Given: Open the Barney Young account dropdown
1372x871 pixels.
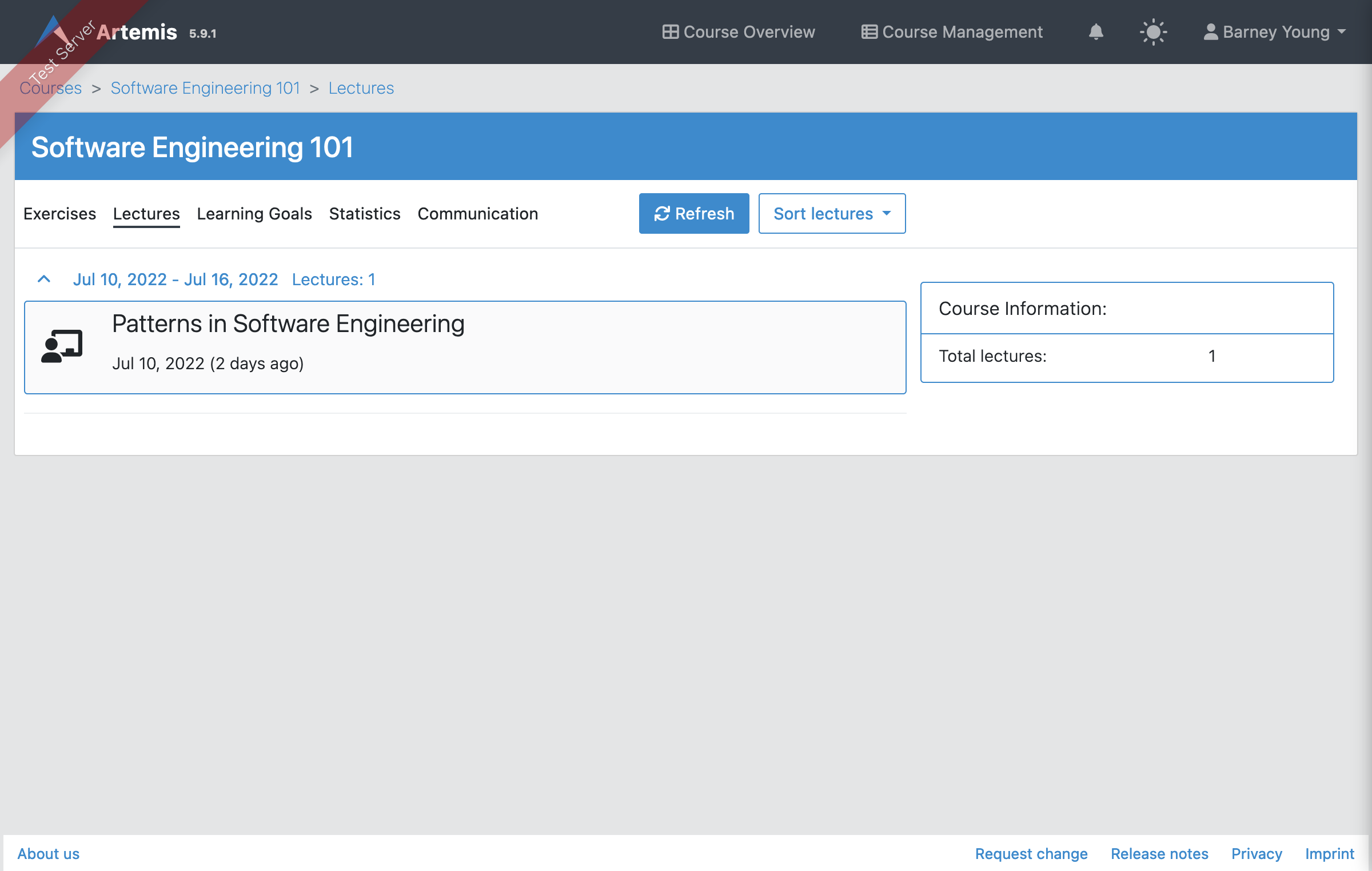Looking at the screenshot, I should coord(1275,31).
